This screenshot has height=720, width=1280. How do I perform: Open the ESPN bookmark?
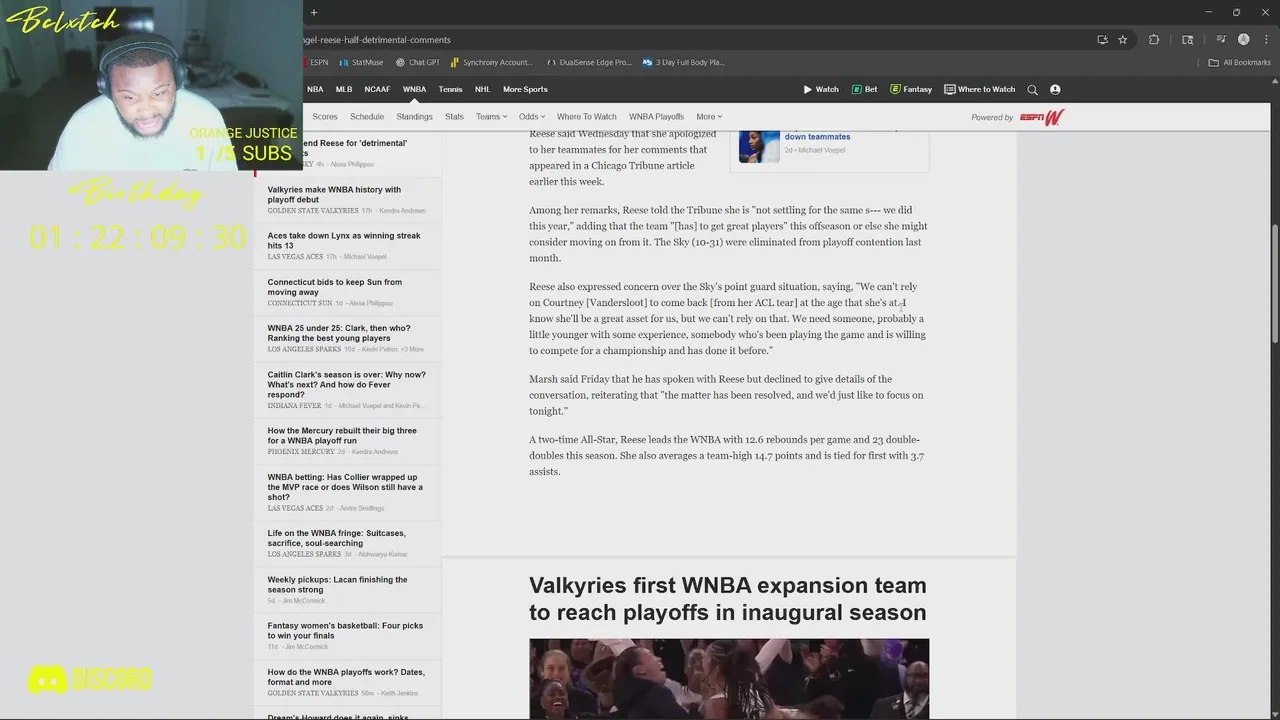point(316,62)
